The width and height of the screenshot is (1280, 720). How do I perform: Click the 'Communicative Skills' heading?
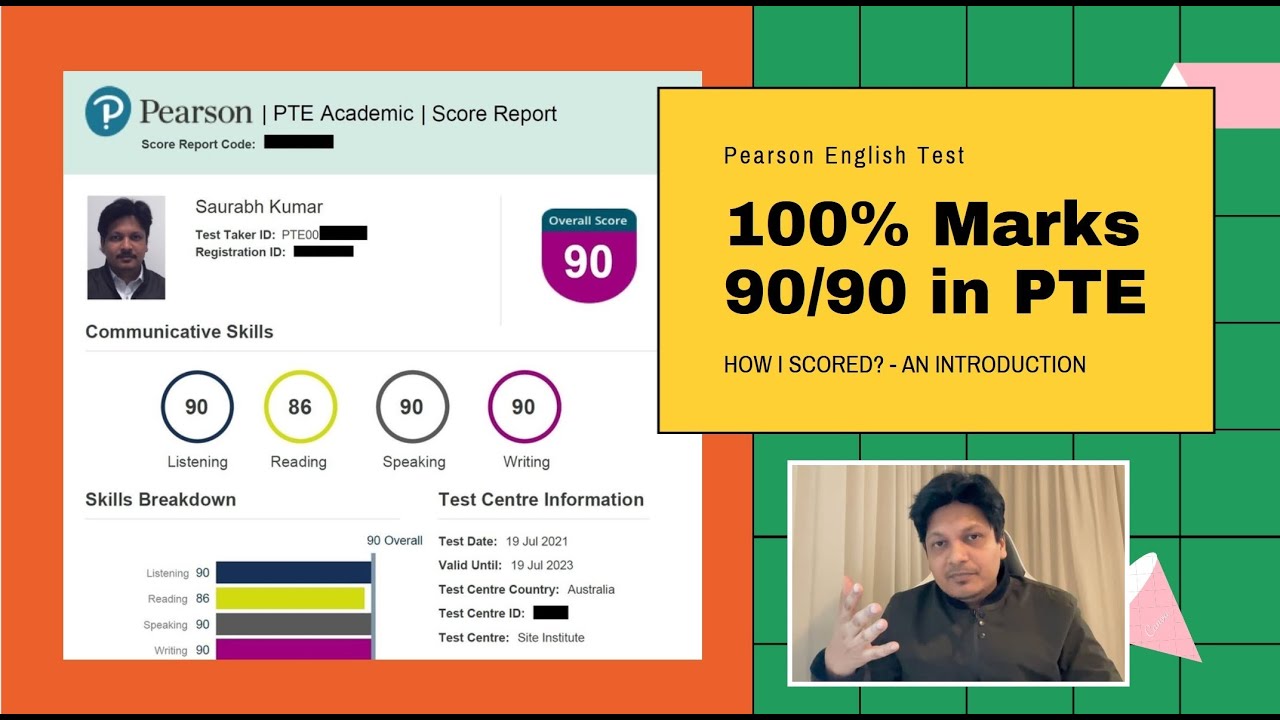click(x=179, y=332)
